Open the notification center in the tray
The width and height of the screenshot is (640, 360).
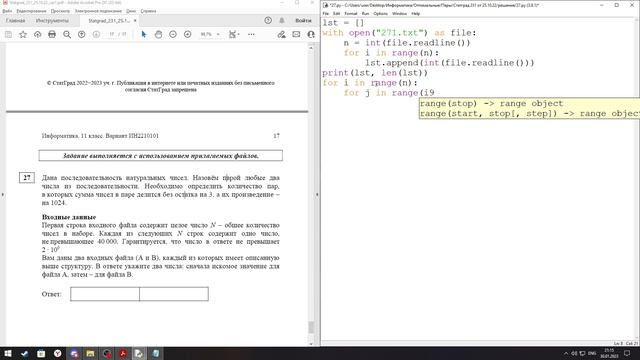627,353
